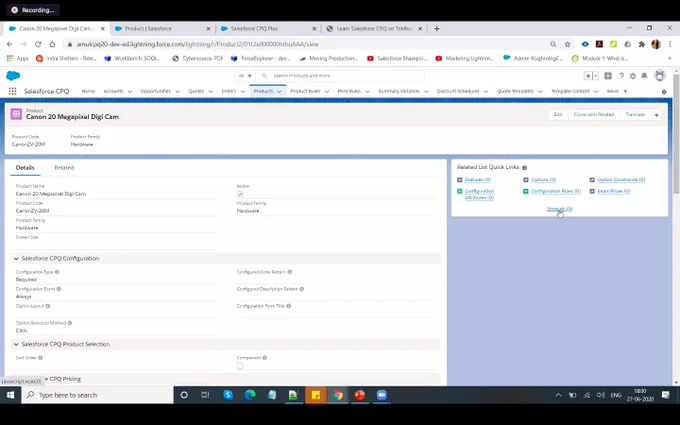The height and width of the screenshot is (425, 680).
Task: Reload the page in Chrome
Action: pos(38,44)
